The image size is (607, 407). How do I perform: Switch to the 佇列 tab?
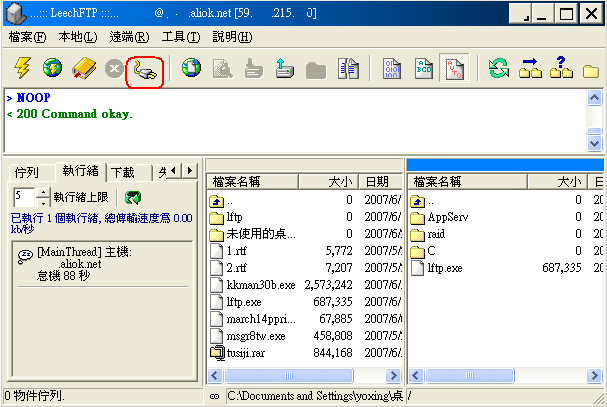27,173
